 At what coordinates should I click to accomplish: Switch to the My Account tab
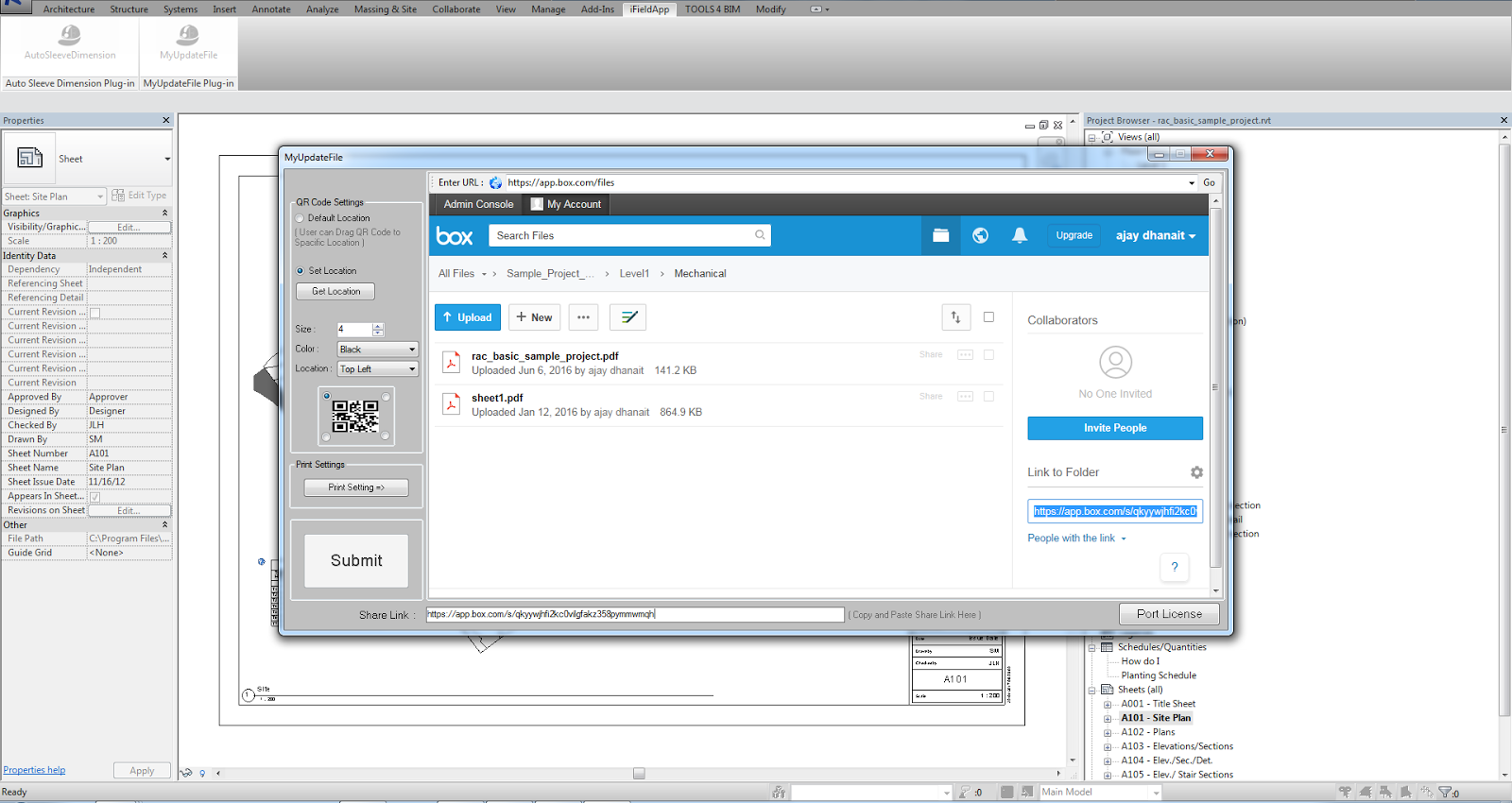pos(566,204)
